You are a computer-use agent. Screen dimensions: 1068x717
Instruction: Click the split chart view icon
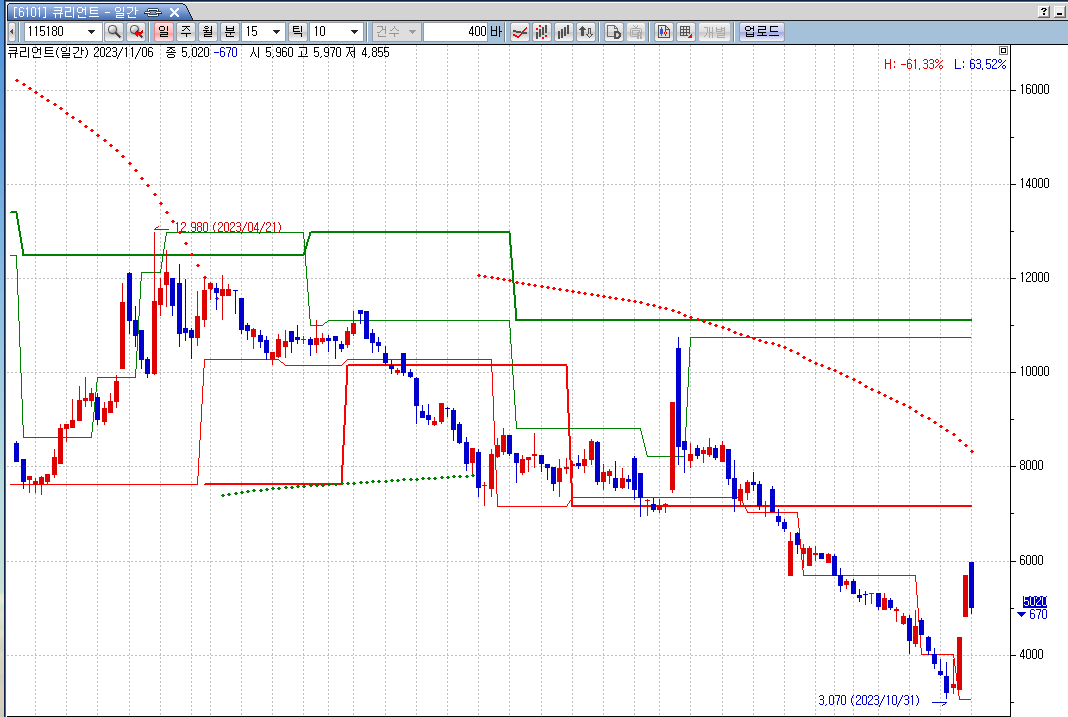tap(663, 32)
